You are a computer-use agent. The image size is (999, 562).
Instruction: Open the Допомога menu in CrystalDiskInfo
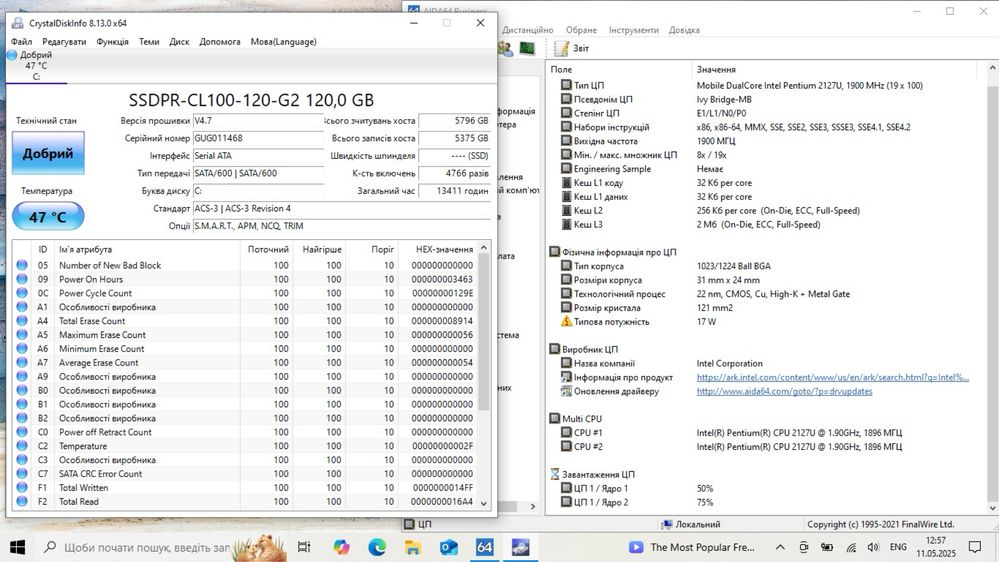click(x=220, y=41)
